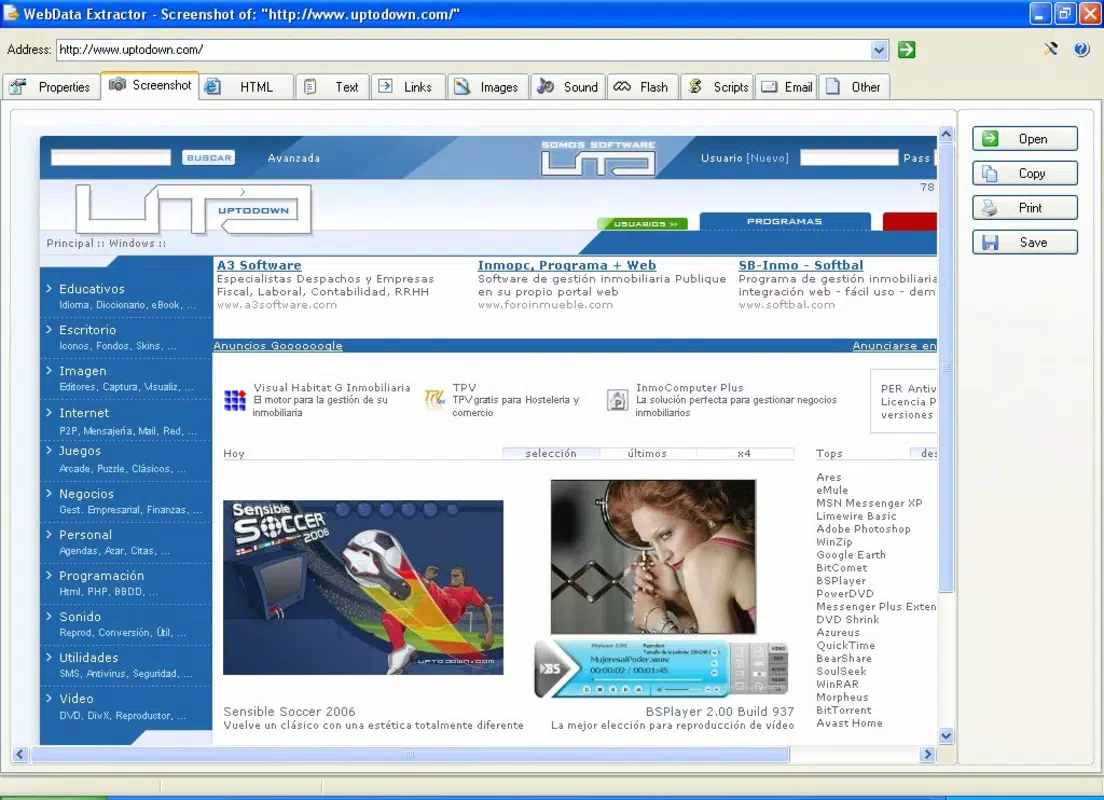Click WinRAR in the Tops list
The height and width of the screenshot is (800, 1104).
click(837, 684)
